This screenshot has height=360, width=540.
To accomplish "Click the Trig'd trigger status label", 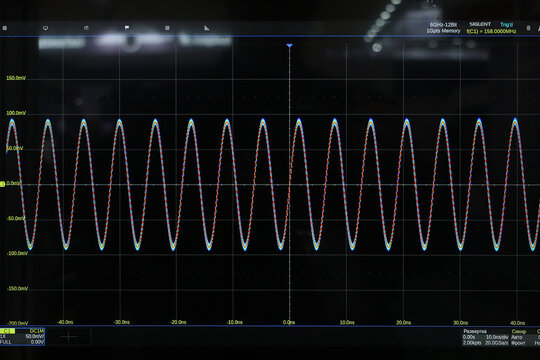I will point(506,24).
